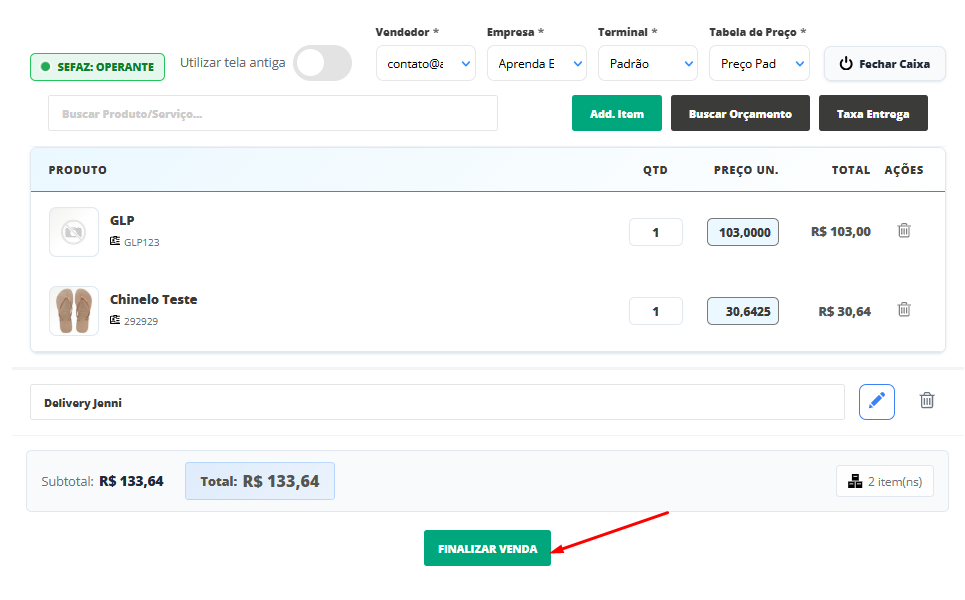Delete the Delivery Jenni entry
This screenshot has width=965, height=600.
pyautogui.click(x=927, y=401)
